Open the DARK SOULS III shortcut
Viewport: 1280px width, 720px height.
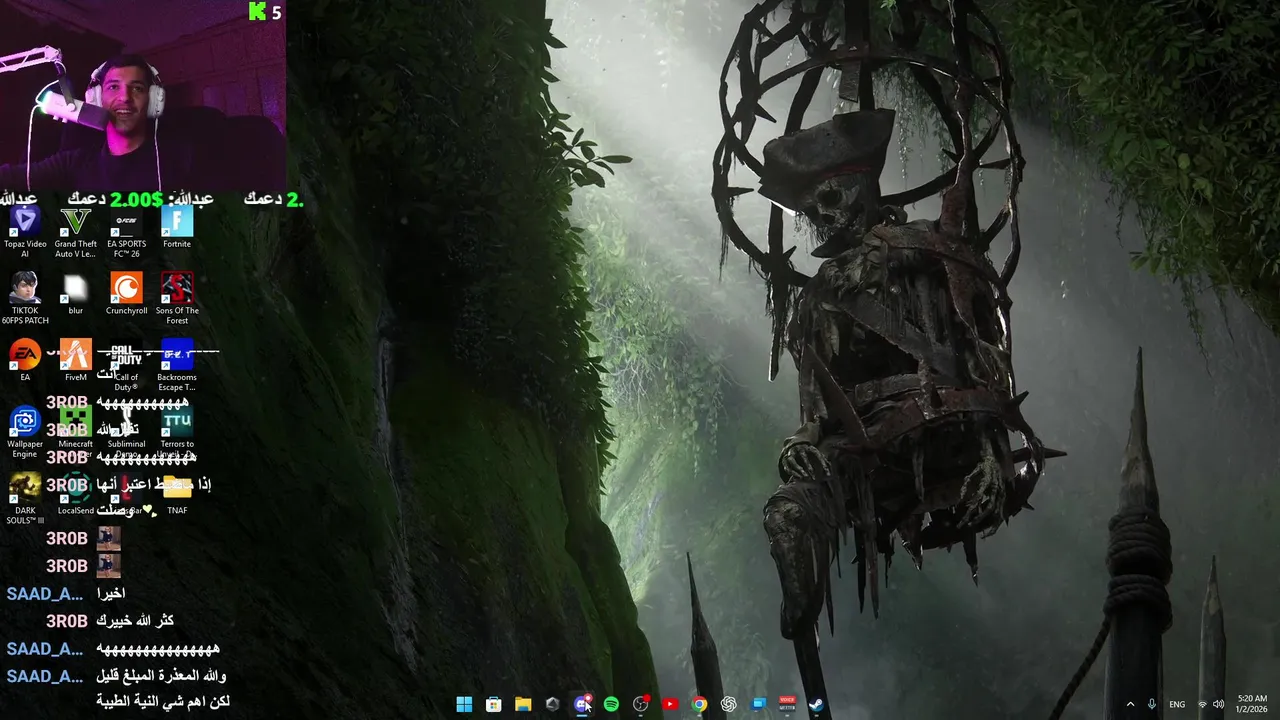[x=25, y=498]
